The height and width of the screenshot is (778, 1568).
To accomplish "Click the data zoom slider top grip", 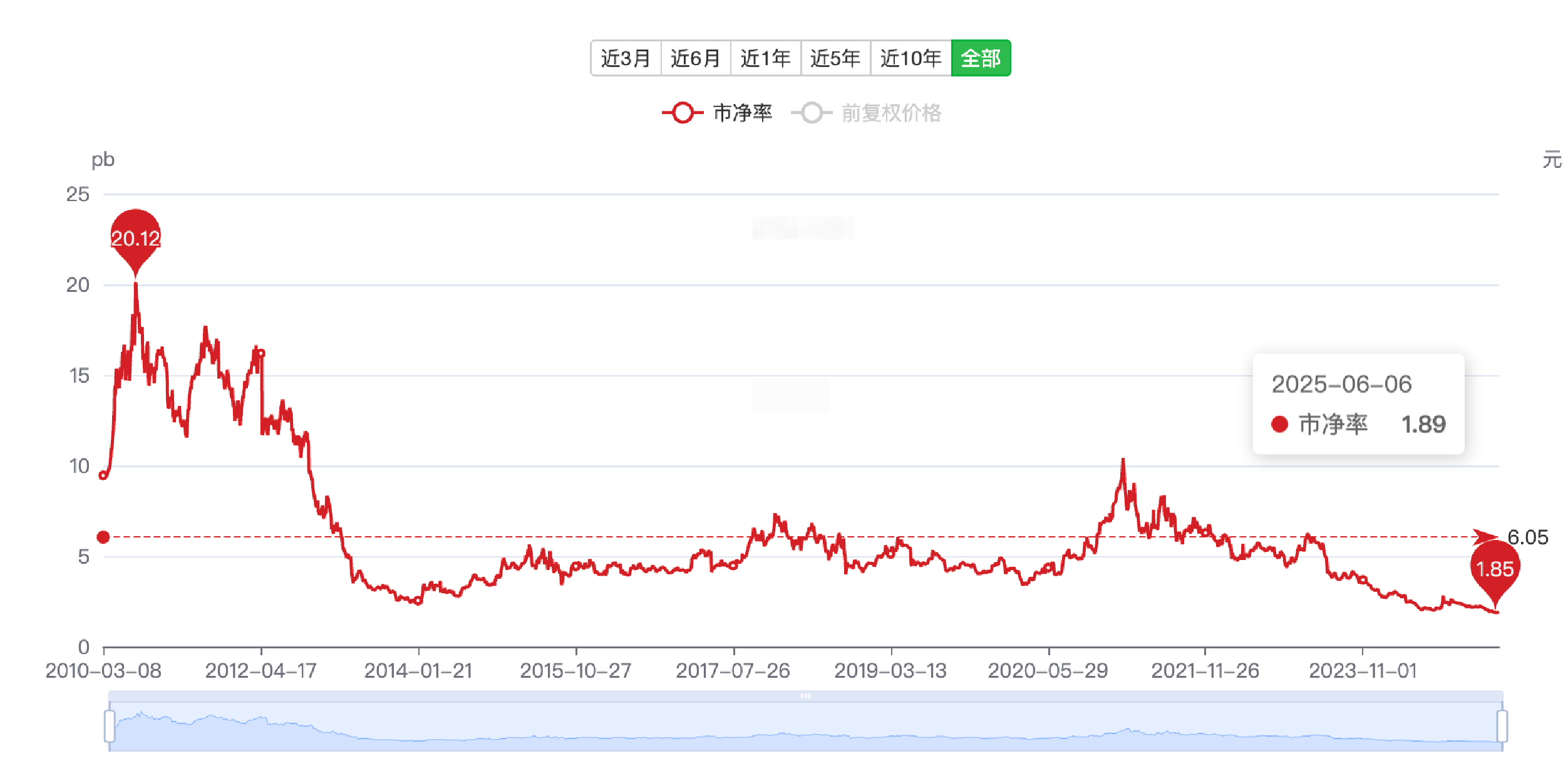I will click(x=806, y=696).
